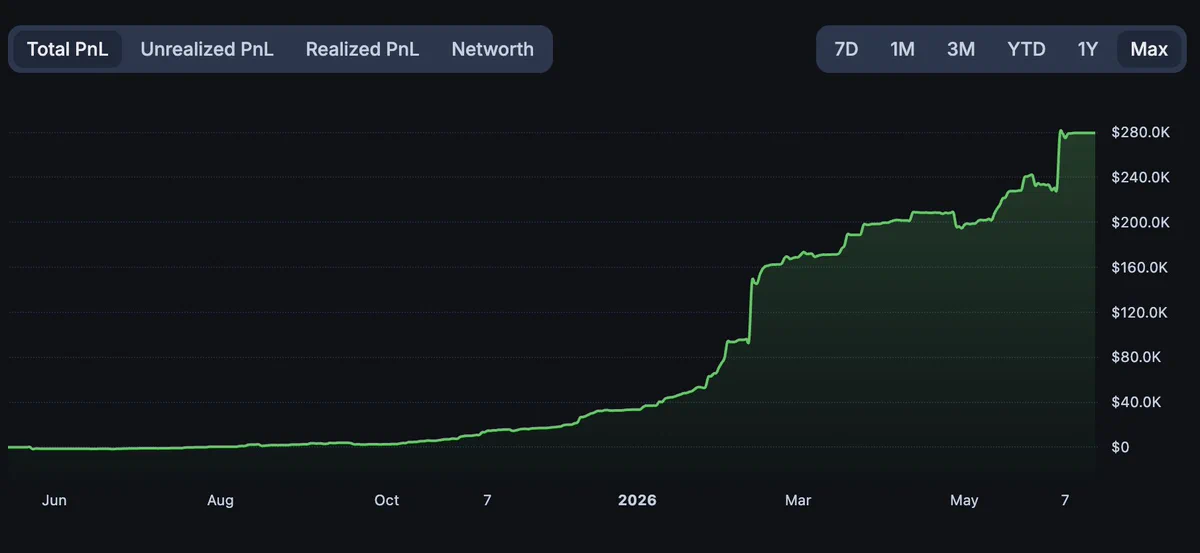Image resolution: width=1200 pixels, height=553 pixels.
Task: Click the 2026 year label
Action: point(637,500)
